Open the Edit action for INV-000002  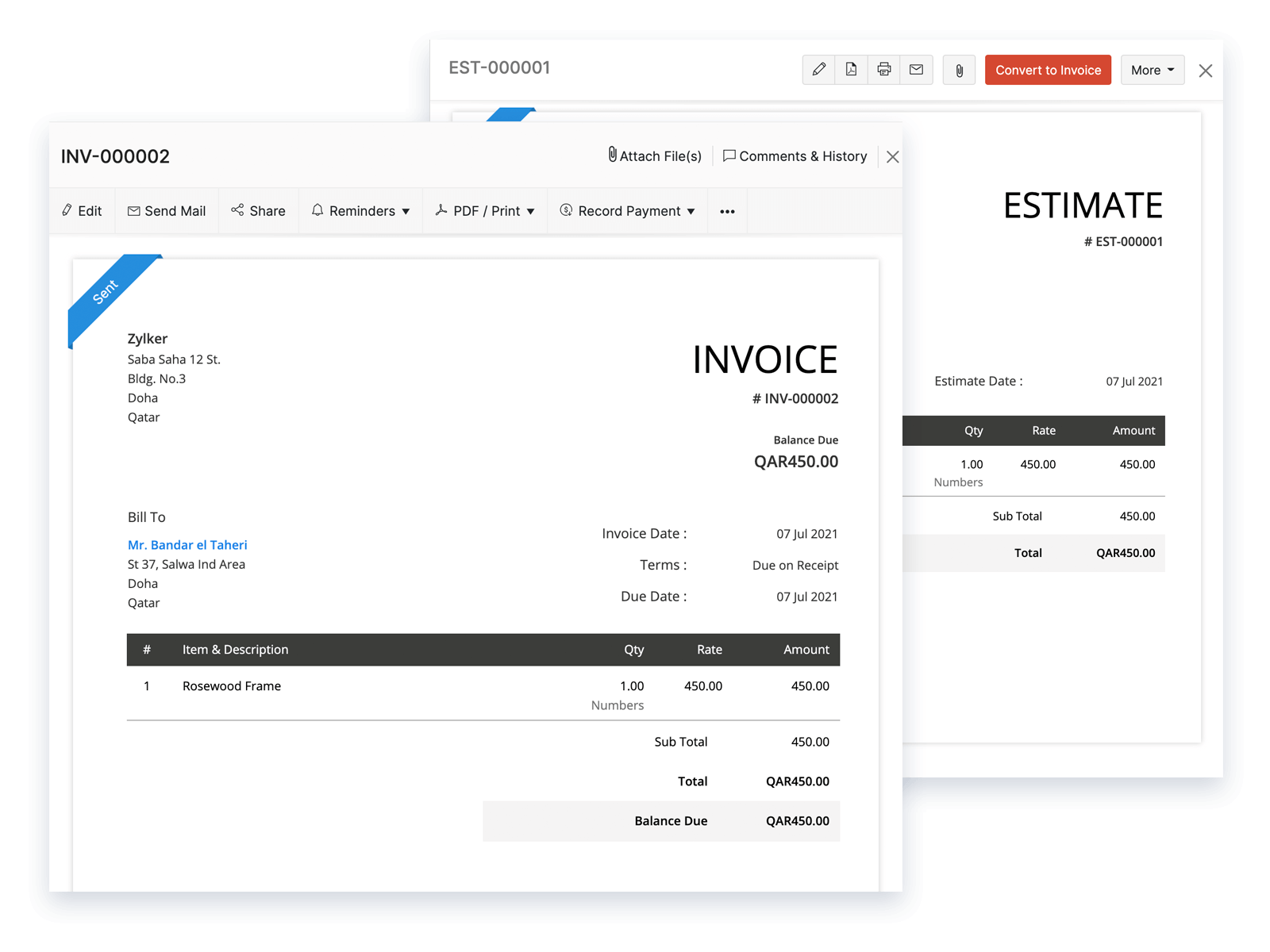coord(82,210)
